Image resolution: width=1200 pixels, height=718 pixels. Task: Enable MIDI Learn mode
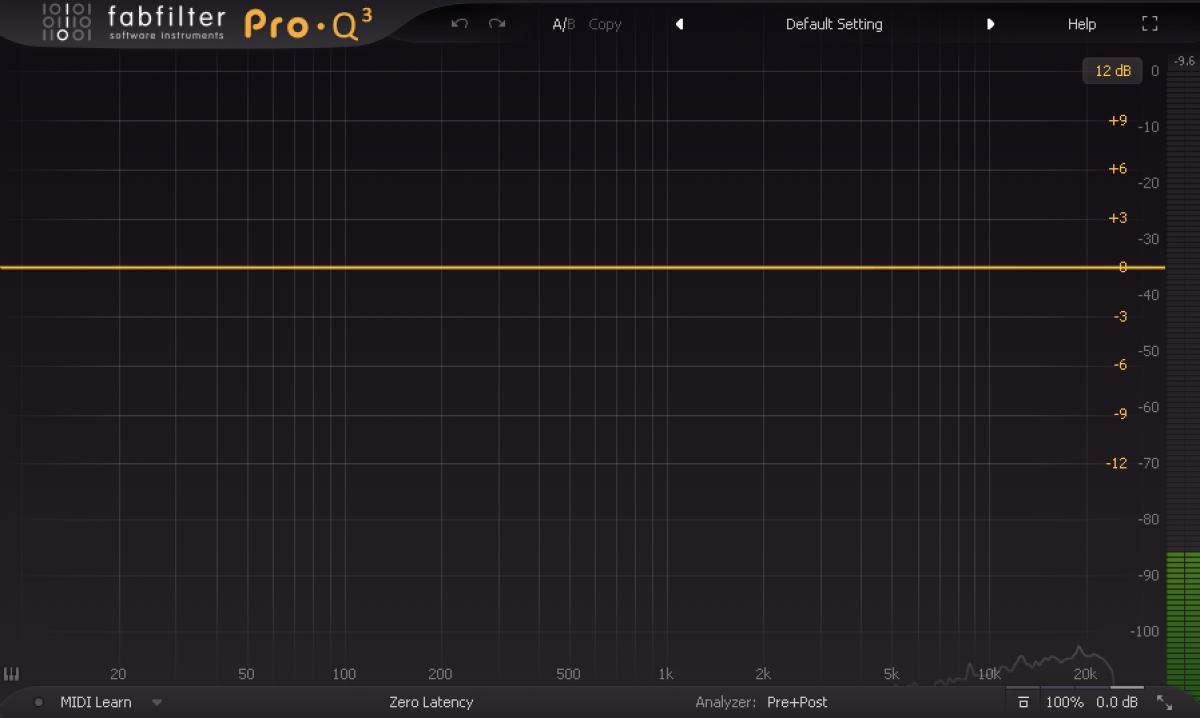point(95,702)
